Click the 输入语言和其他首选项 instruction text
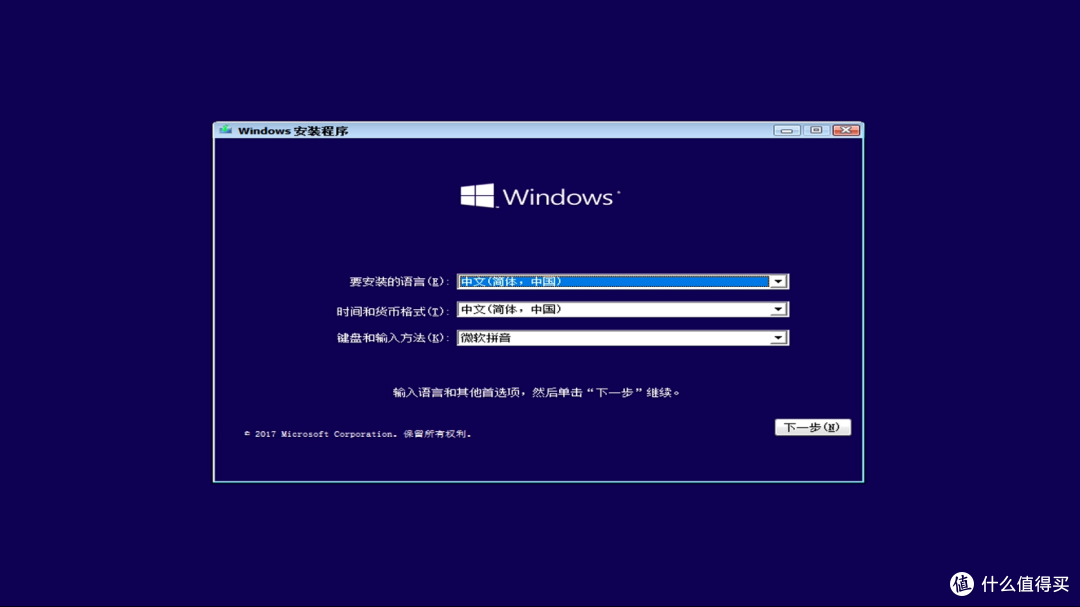Screen dimensions: 1080x607 click(540, 392)
